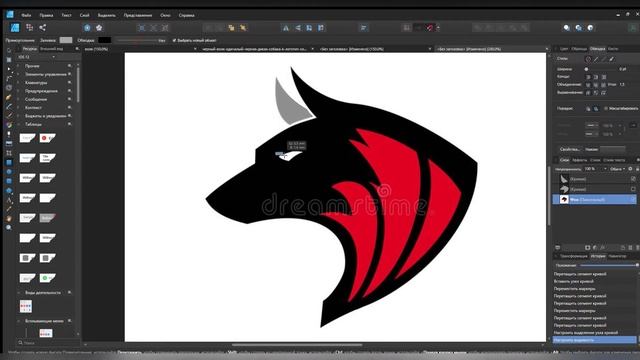Switch to the Образцы panel tab
Image resolution: width=640 pixels, height=360 pixels.
pyautogui.click(x=579, y=49)
